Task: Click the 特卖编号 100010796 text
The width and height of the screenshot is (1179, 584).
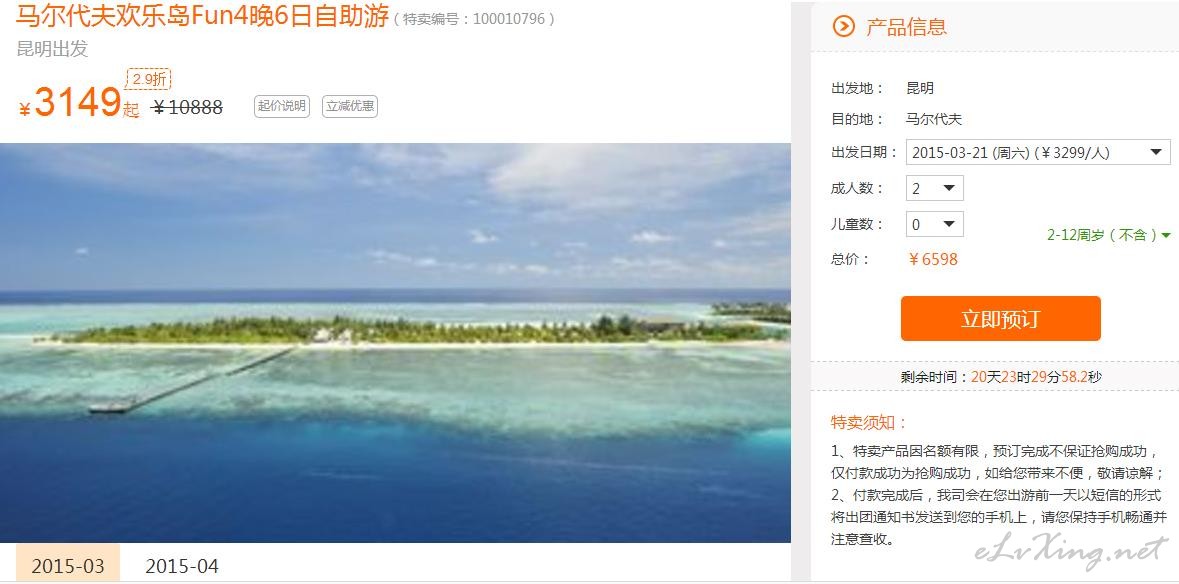Action: click(474, 19)
